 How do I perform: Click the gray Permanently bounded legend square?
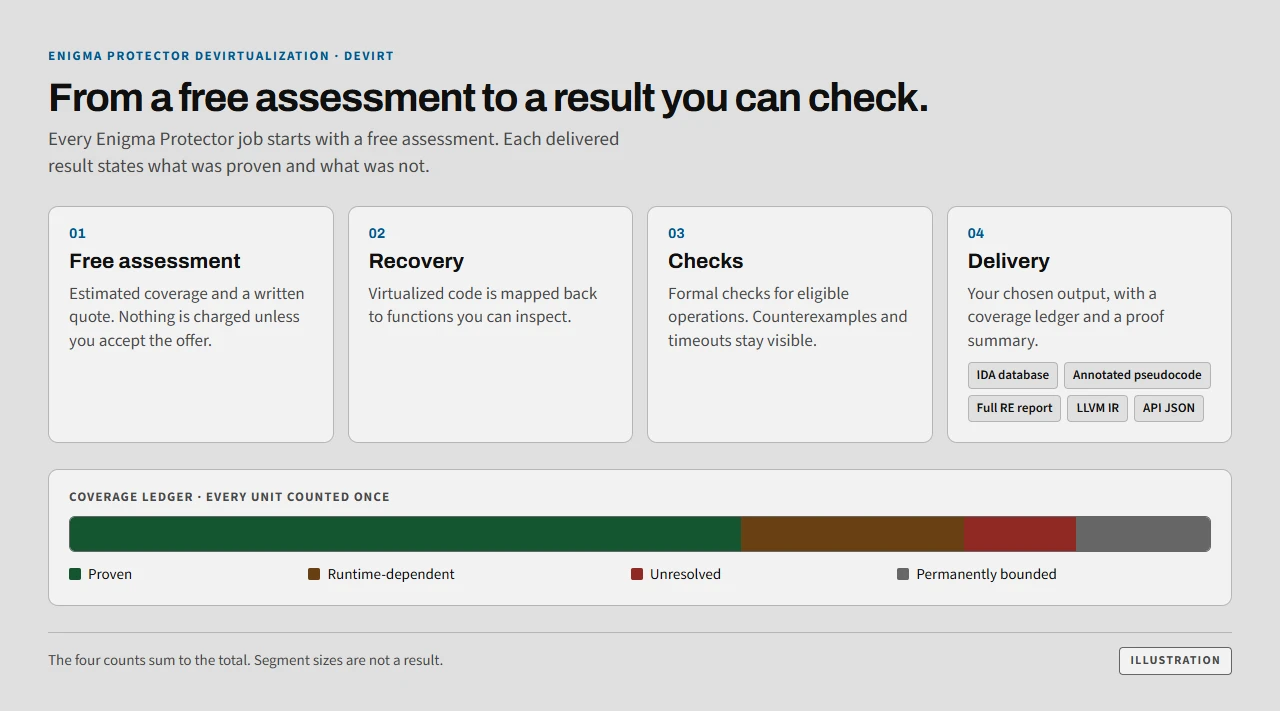[903, 574]
